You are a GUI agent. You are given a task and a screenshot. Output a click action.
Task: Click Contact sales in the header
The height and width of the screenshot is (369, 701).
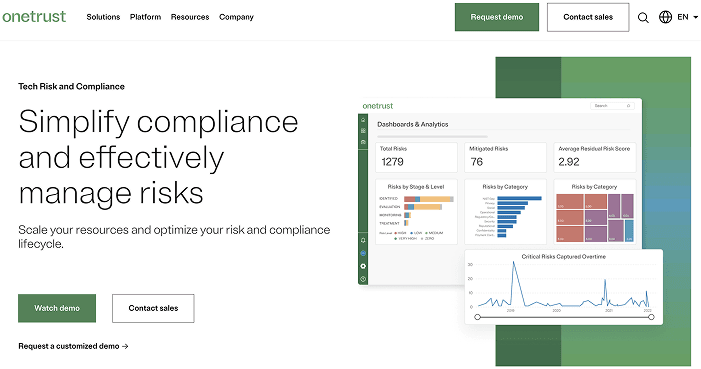(588, 17)
